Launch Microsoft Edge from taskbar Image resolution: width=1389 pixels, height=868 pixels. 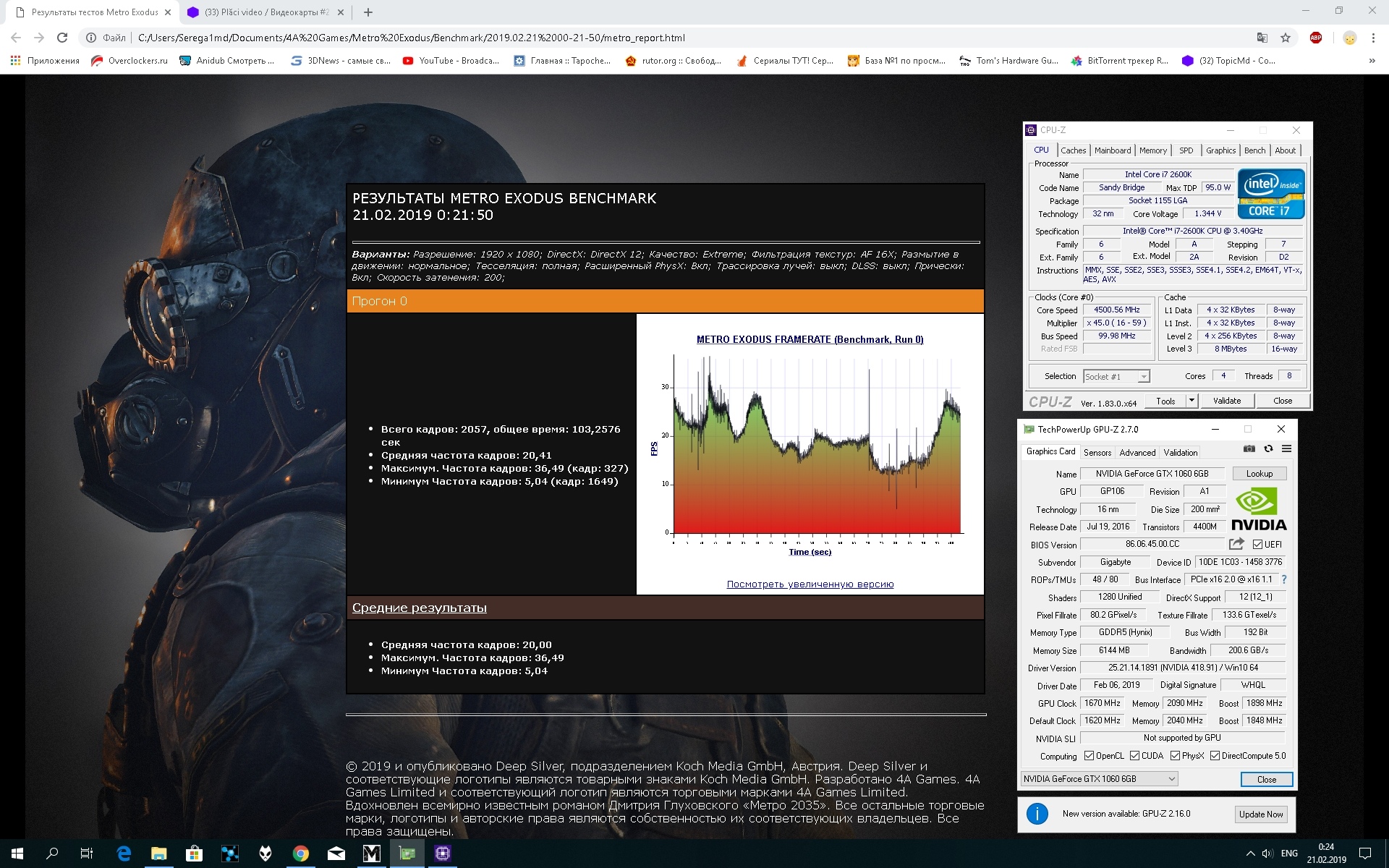(124, 854)
